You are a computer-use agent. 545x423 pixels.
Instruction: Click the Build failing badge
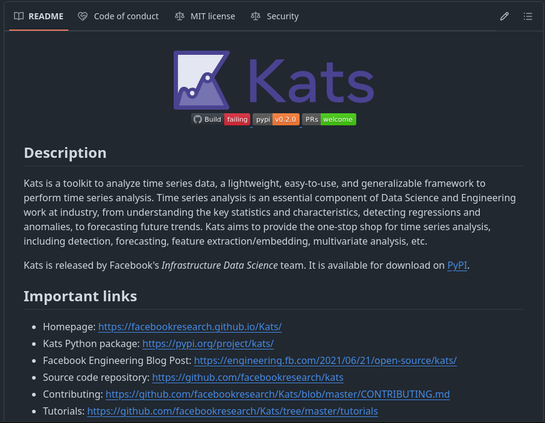(x=221, y=119)
